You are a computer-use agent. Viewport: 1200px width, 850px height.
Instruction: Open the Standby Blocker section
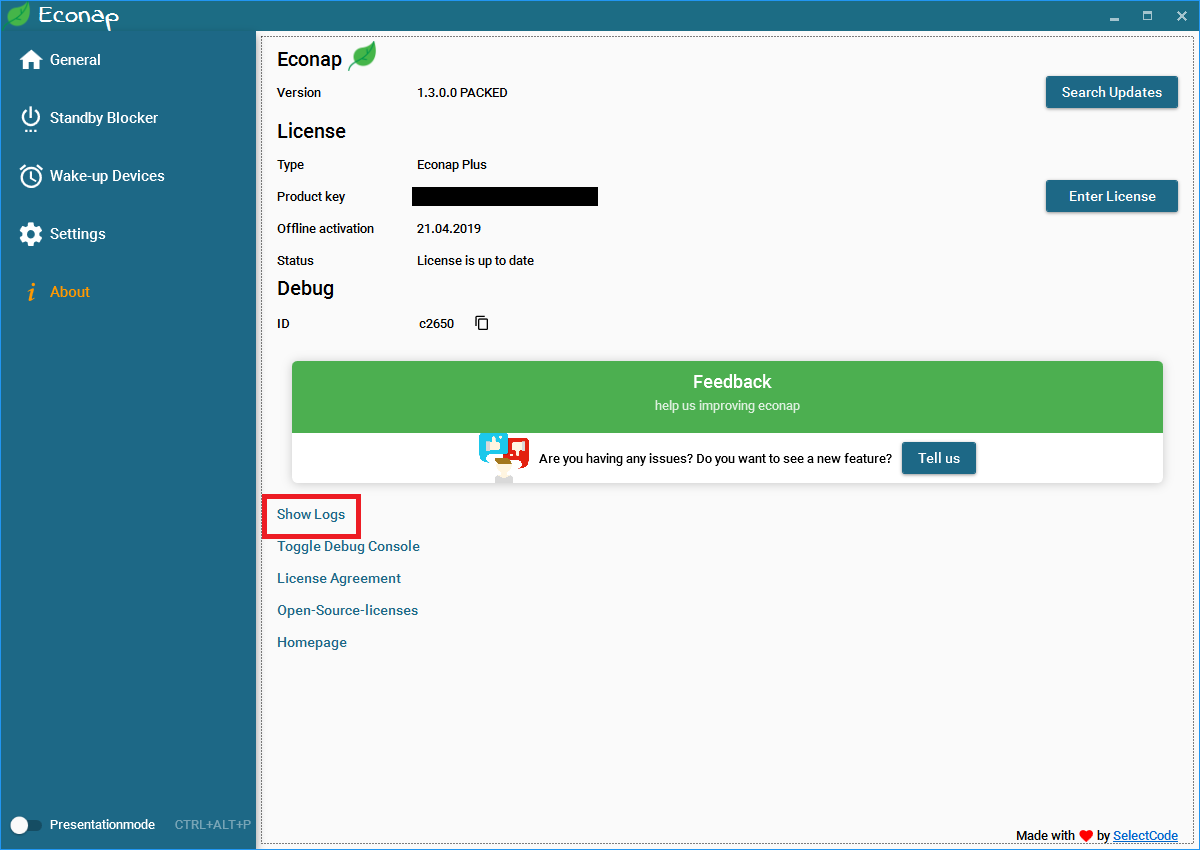coord(104,118)
